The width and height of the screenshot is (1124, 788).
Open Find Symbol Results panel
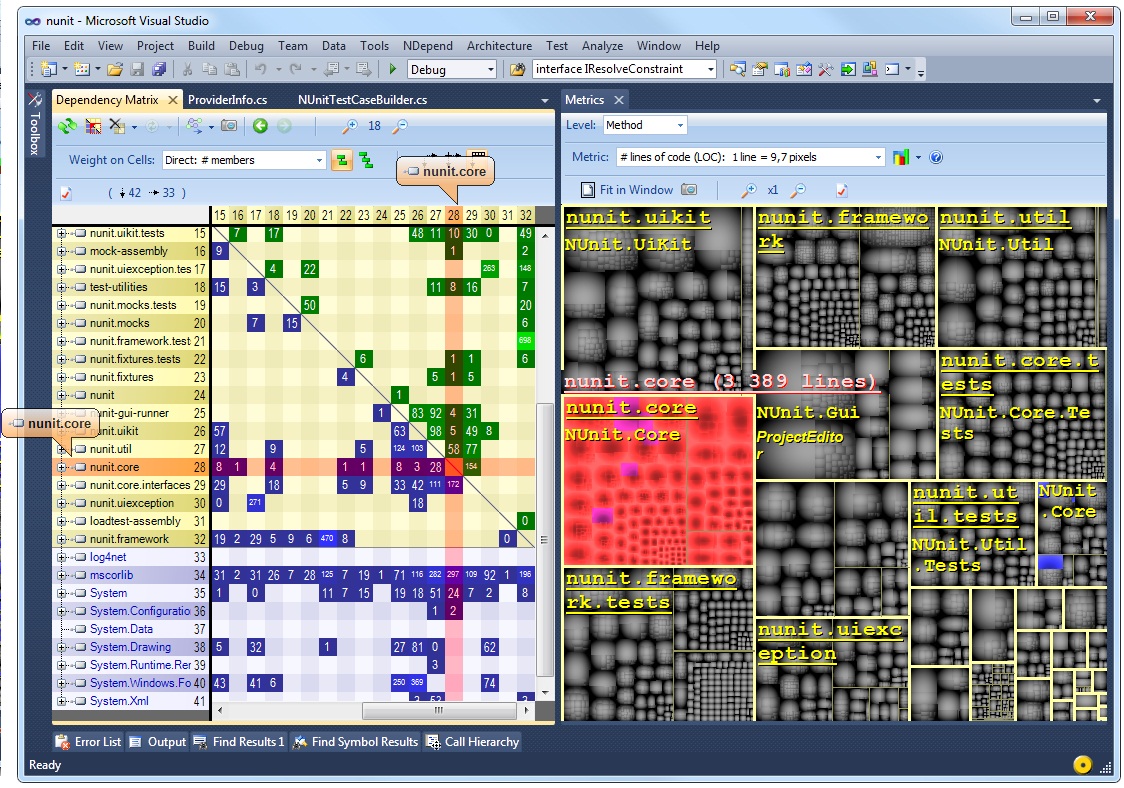[x=356, y=742]
